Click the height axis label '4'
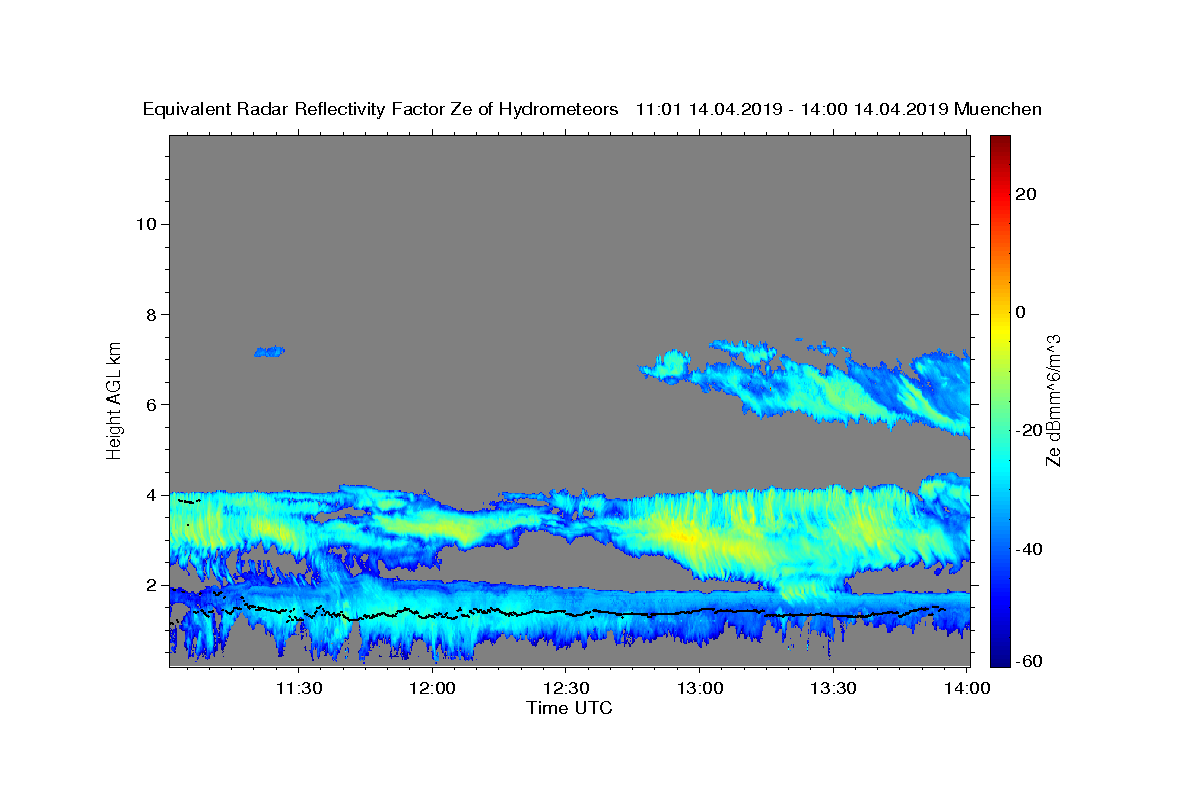Screen dimensions: 1200x800 pyautogui.click(x=152, y=495)
